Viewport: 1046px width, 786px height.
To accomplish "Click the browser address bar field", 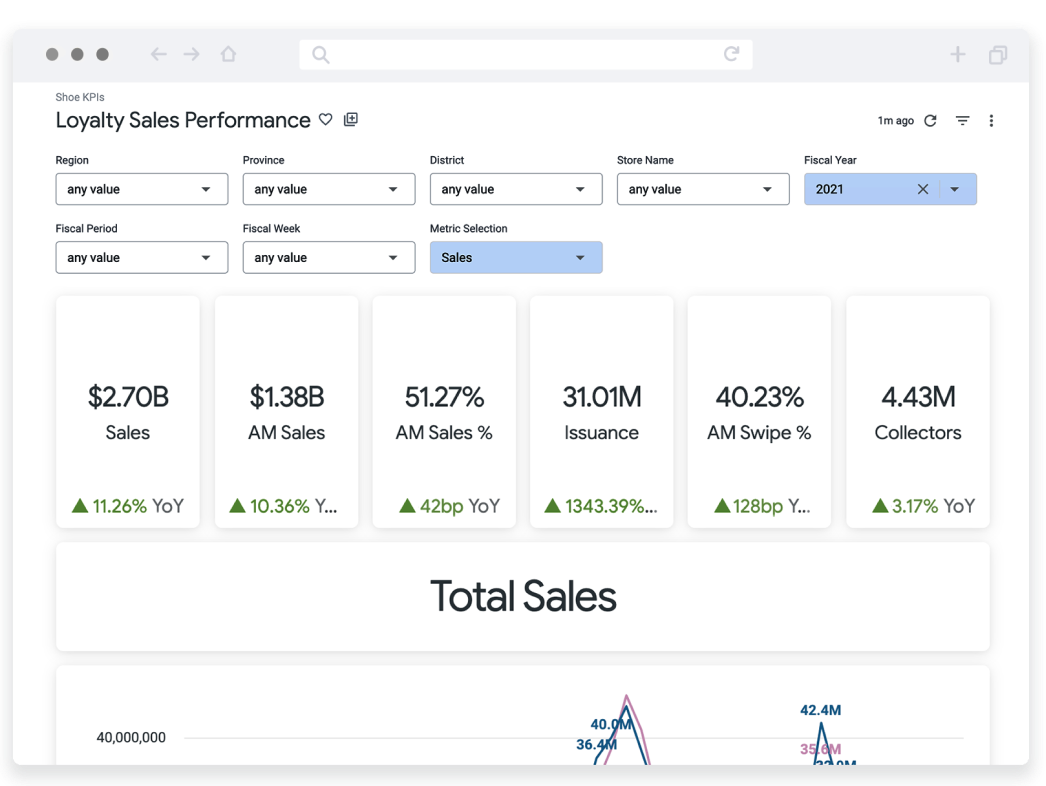I will coord(526,54).
